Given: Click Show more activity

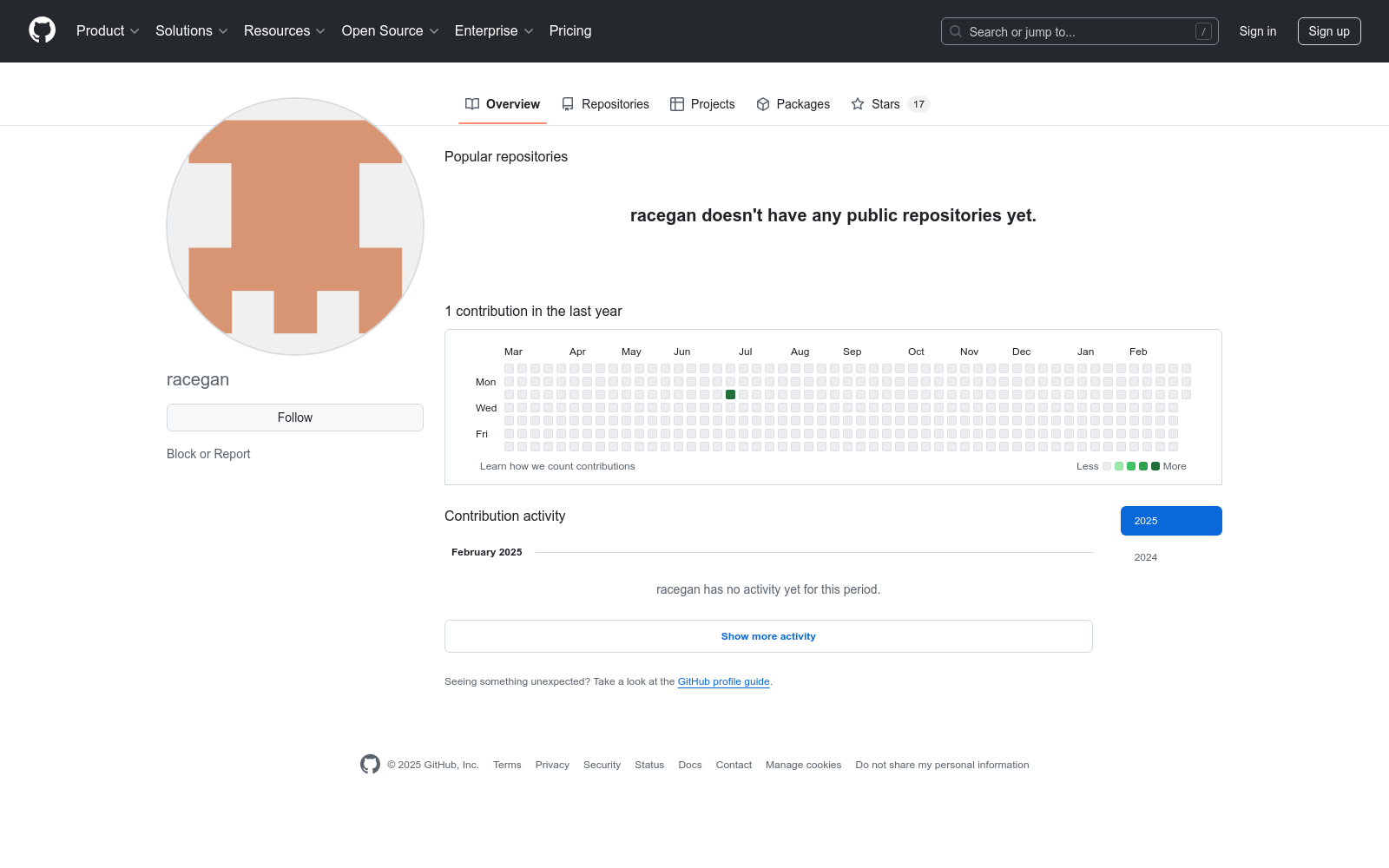Looking at the screenshot, I should [768, 636].
